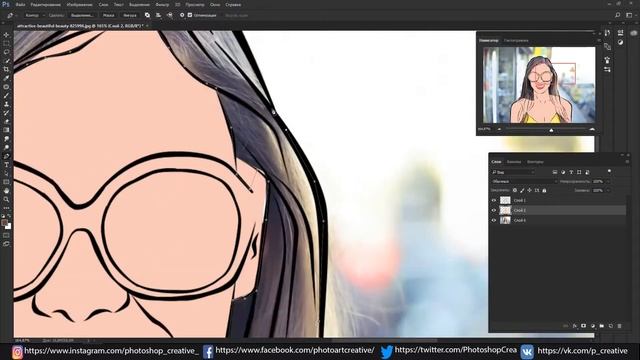Screen dimensions: 640x360
Task: Select the Horizontal Type tool
Action: 6,165
